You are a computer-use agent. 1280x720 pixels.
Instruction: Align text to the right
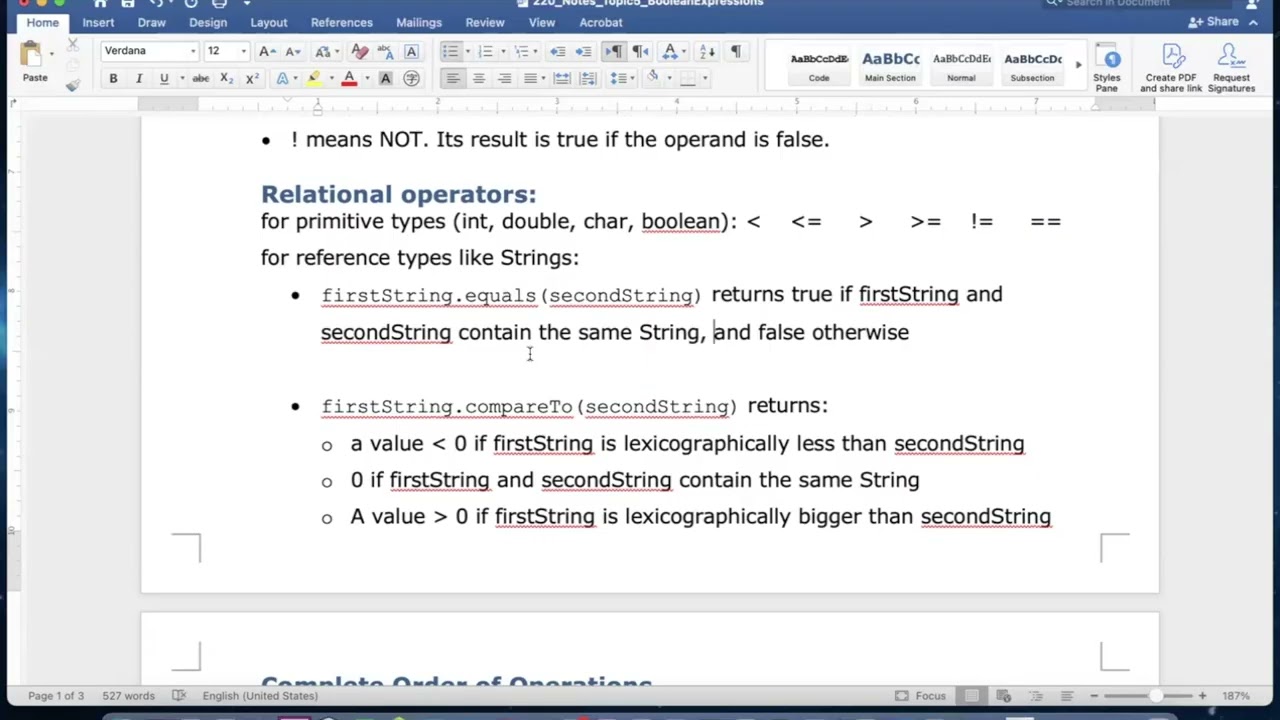click(x=504, y=78)
